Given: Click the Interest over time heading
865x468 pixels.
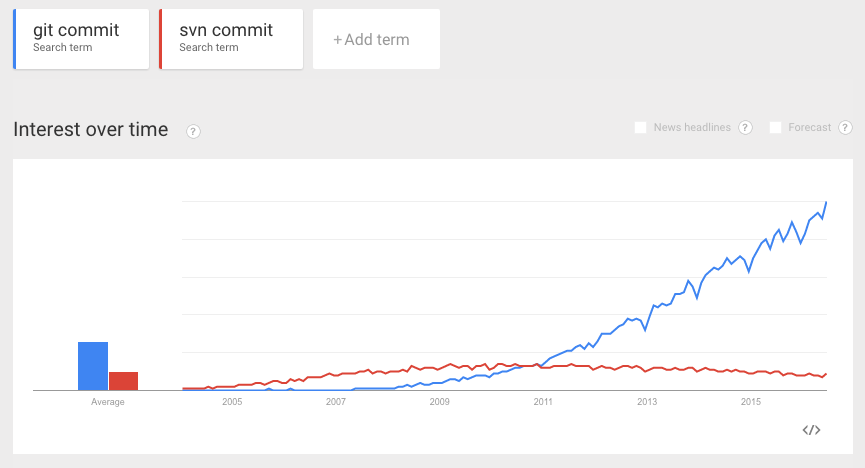Looking at the screenshot, I should 91,130.
